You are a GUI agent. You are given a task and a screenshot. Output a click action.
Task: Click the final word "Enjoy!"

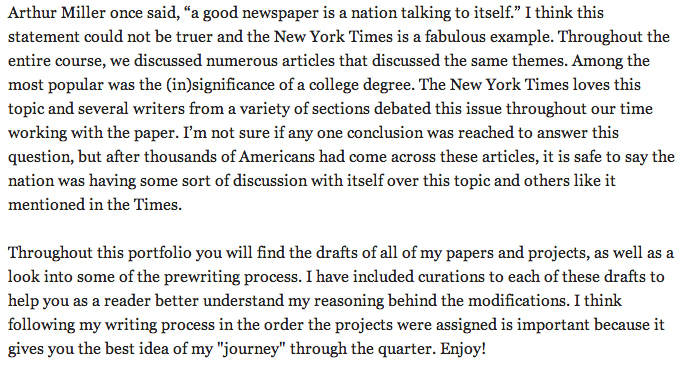[x=463, y=349]
